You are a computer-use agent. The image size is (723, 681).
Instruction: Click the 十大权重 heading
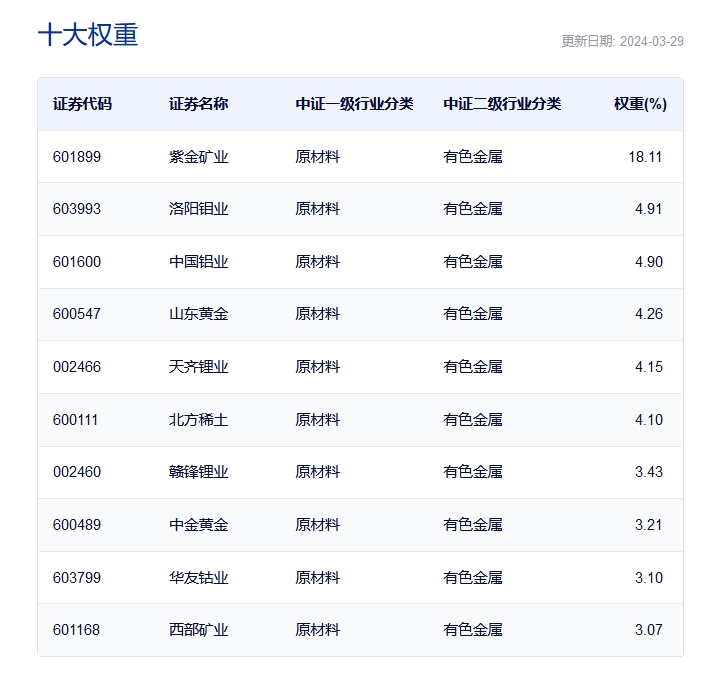[x=88, y=35]
